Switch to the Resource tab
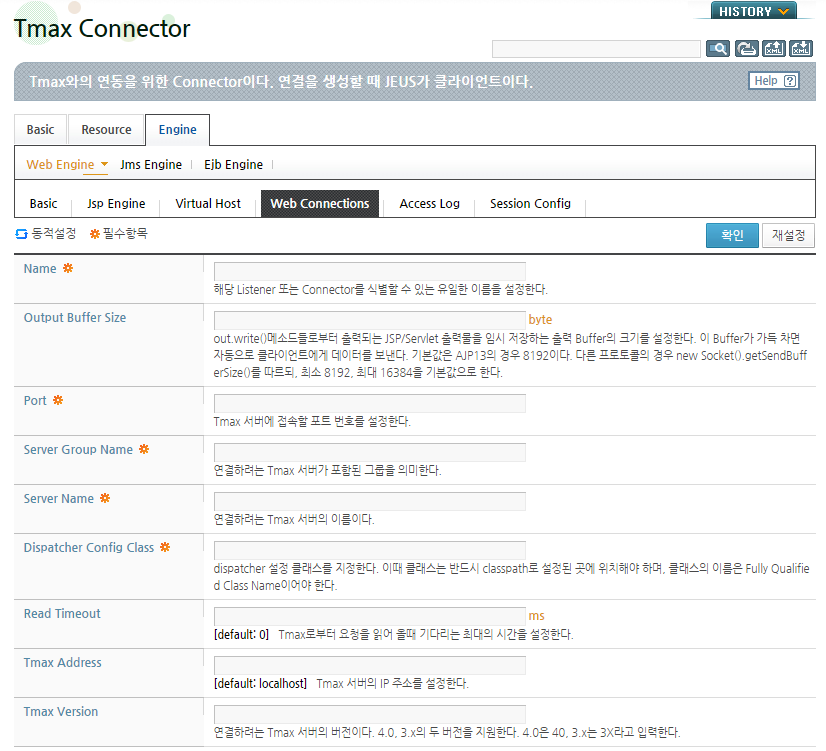 (106, 130)
